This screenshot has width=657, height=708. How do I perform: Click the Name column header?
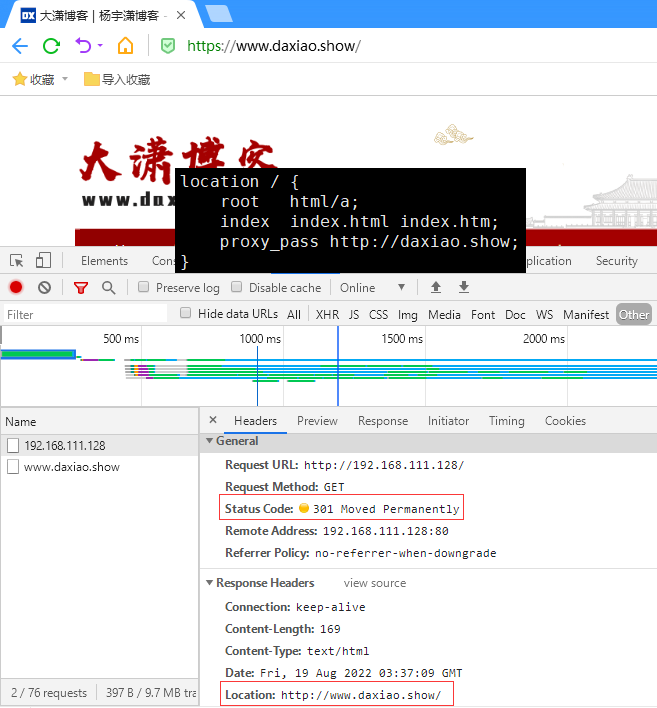pos(99,422)
